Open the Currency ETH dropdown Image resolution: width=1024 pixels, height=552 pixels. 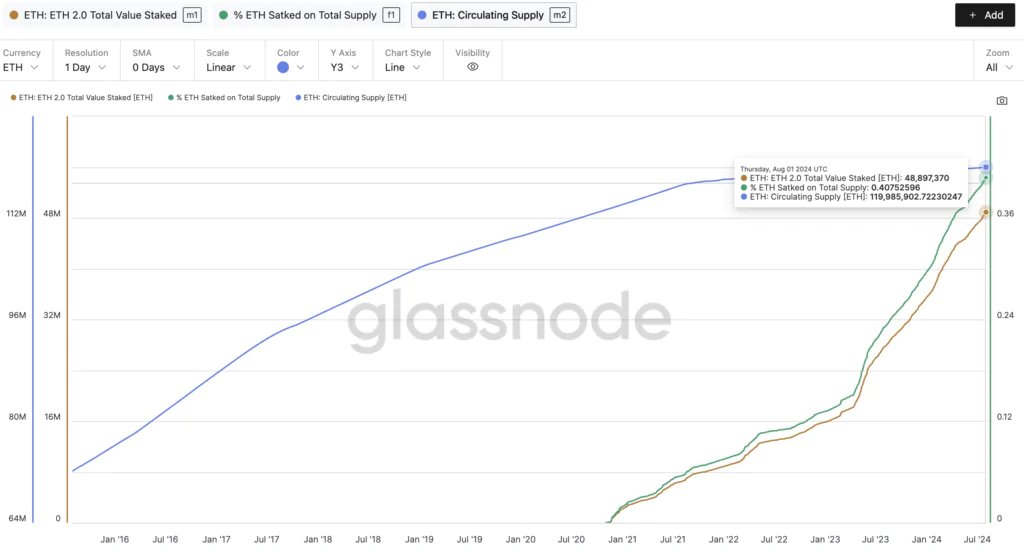[21, 67]
